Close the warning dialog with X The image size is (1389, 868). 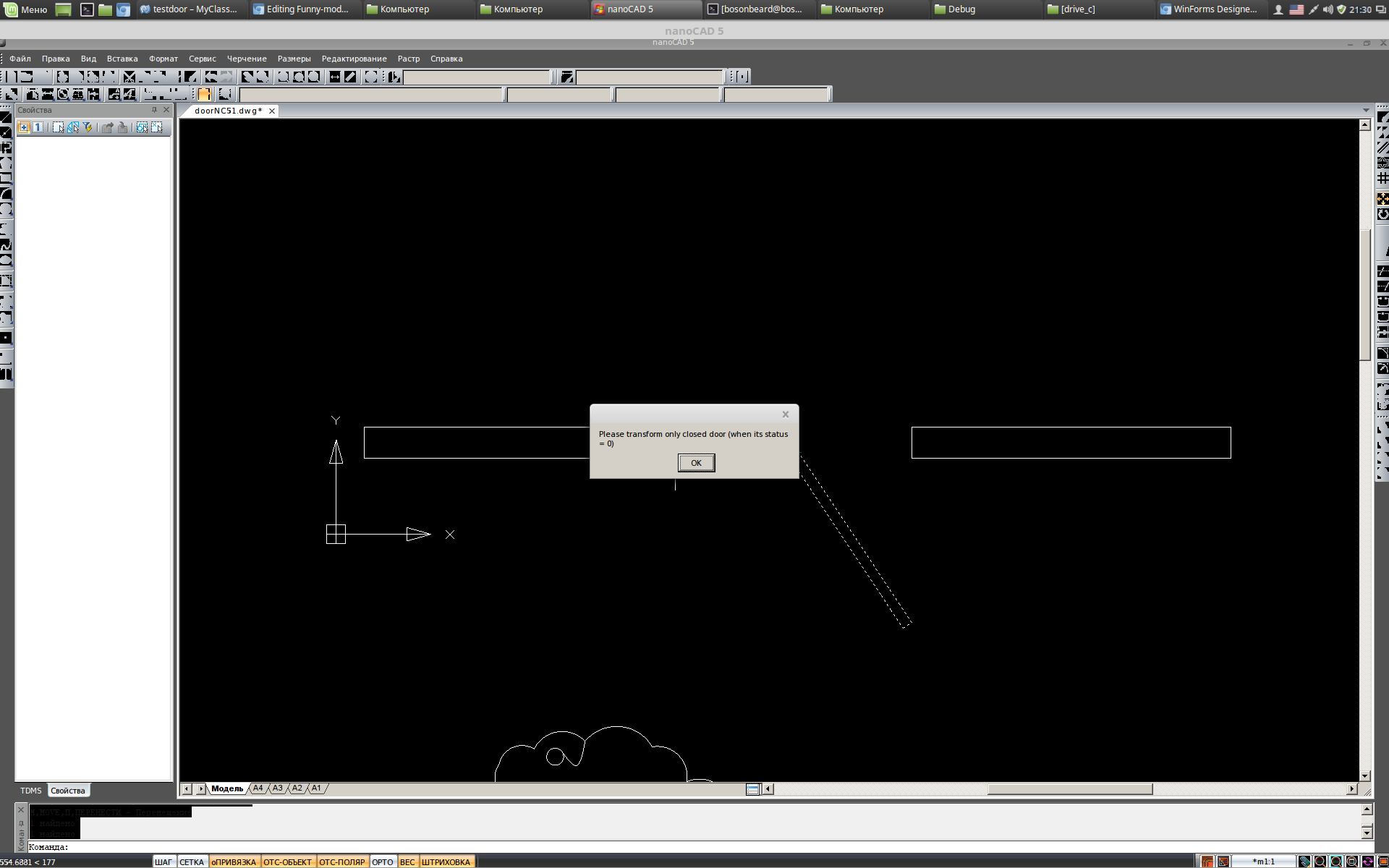[x=785, y=414]
